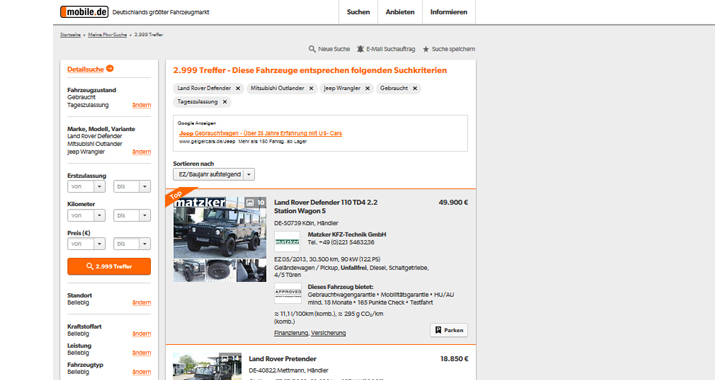
Task: Open the Erstzulassung bis dropdown
Action: (132, 187)
